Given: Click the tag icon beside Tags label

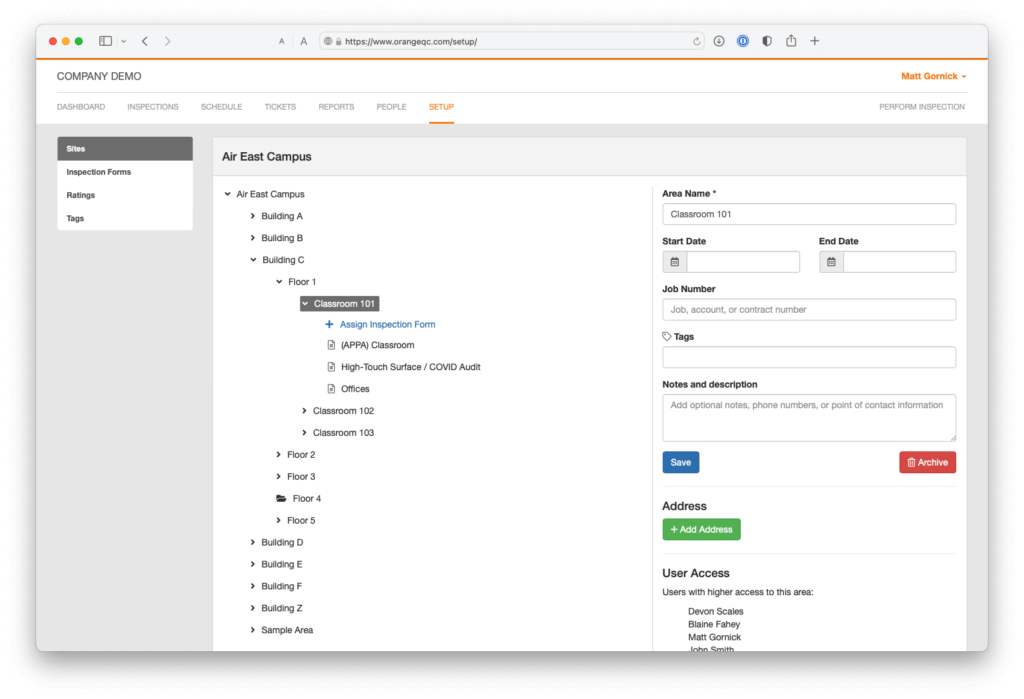Looking at the screenshot, I should pos(667,336).
